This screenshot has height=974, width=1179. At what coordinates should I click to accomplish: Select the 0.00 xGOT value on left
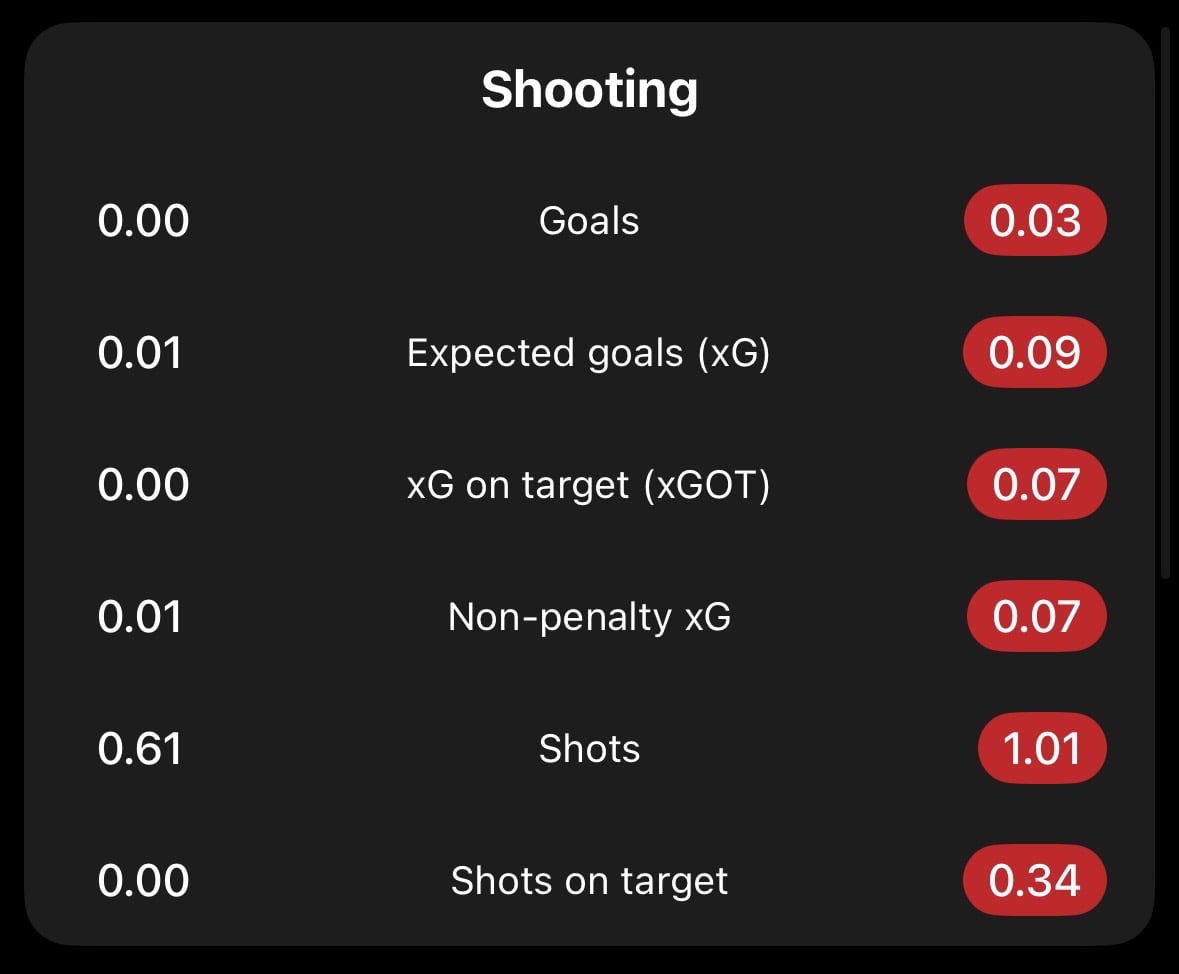(x=143, y=484)
